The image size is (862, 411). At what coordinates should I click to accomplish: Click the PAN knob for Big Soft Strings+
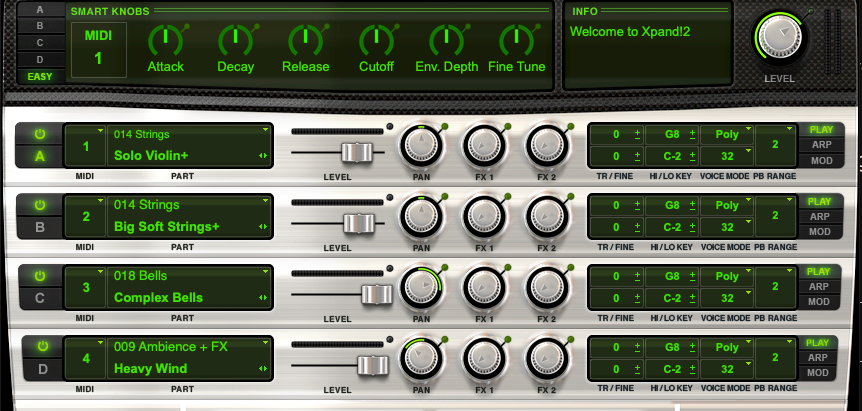pos(421,216)
